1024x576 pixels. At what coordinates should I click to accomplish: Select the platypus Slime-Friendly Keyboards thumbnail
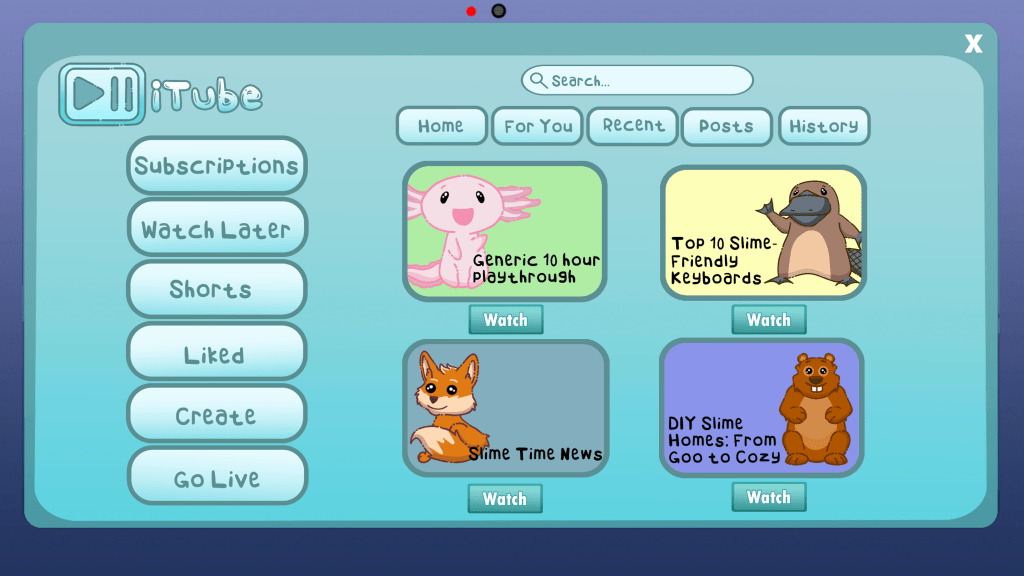click(x=763, y=232)
